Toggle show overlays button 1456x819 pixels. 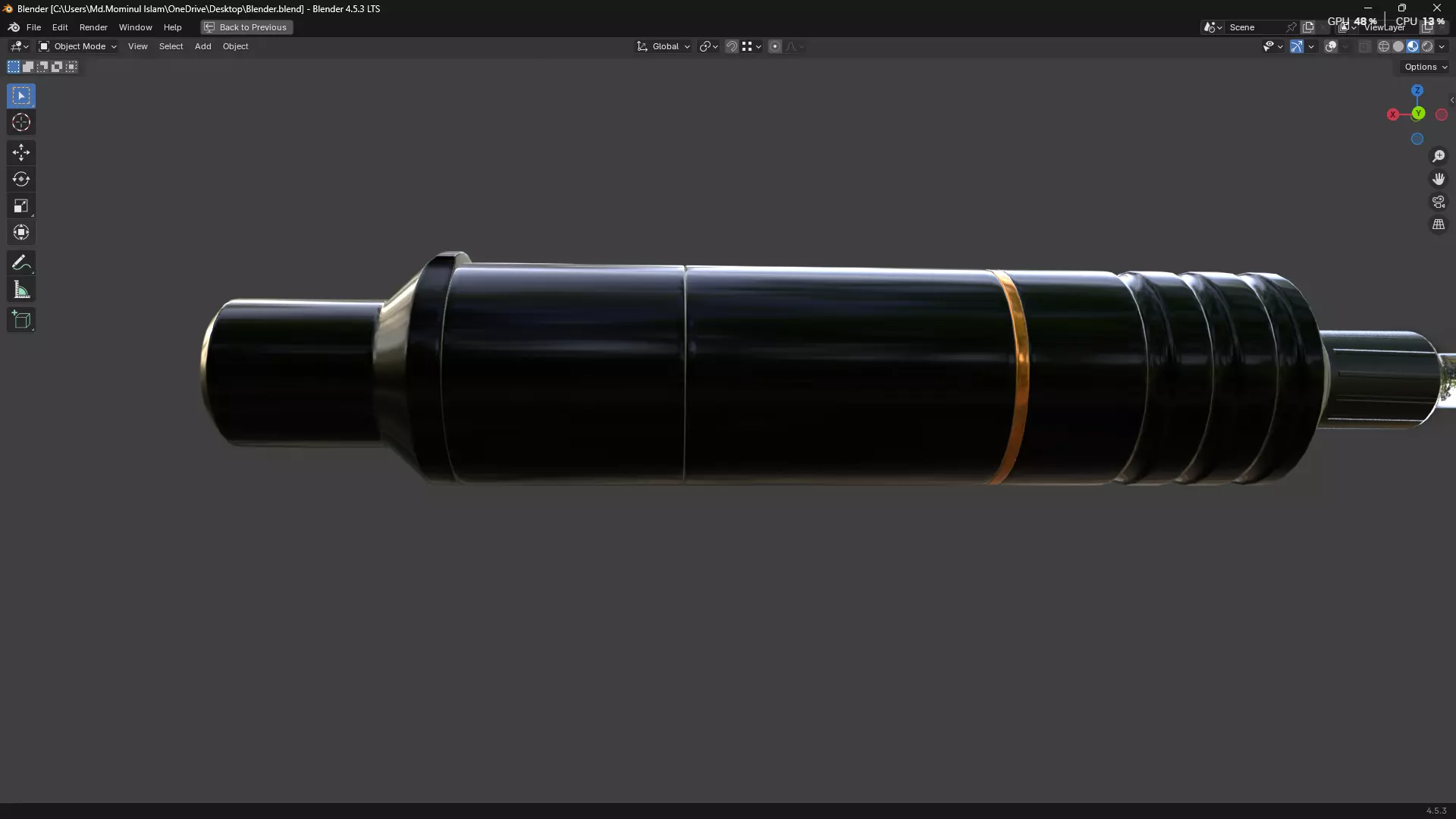tap(1331, 46)
